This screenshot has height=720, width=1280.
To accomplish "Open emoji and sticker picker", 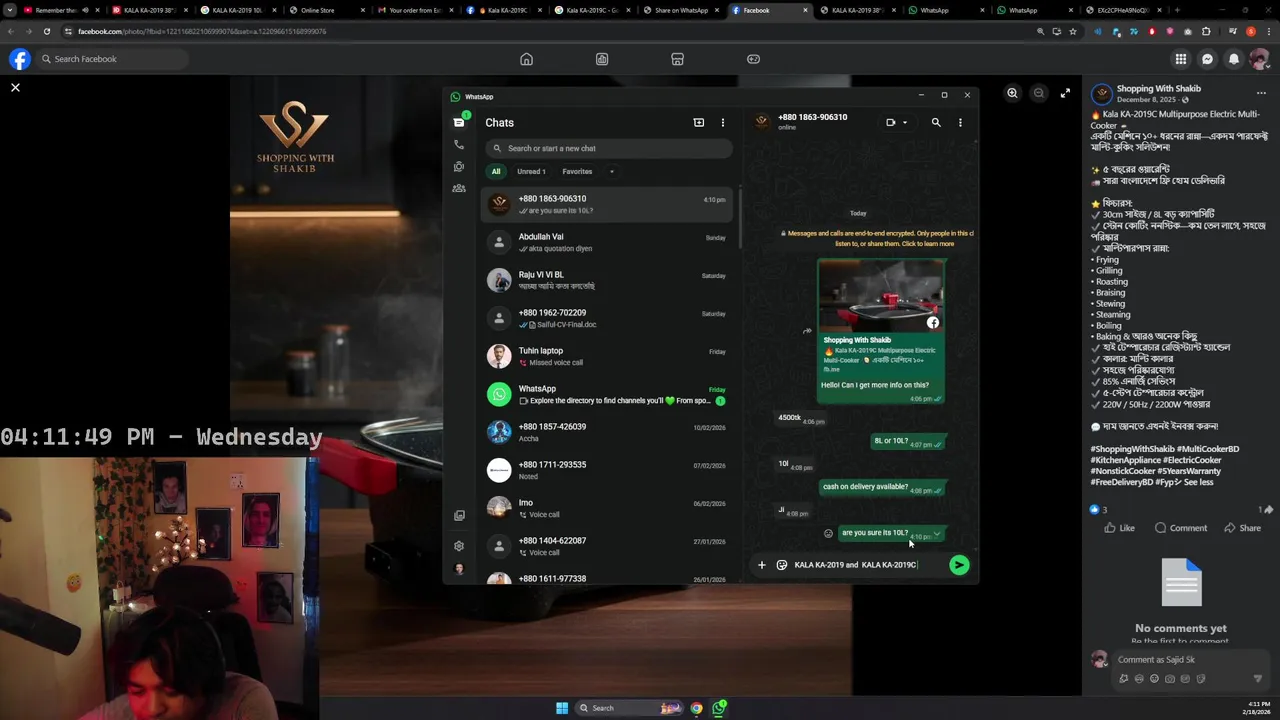I will click(782, 565).
